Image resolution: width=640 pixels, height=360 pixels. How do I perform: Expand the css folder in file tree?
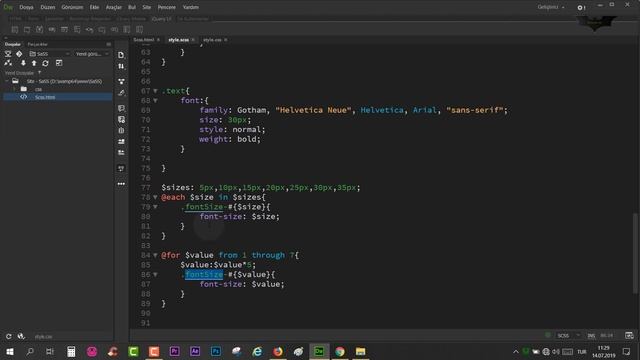tap(14, 89)
